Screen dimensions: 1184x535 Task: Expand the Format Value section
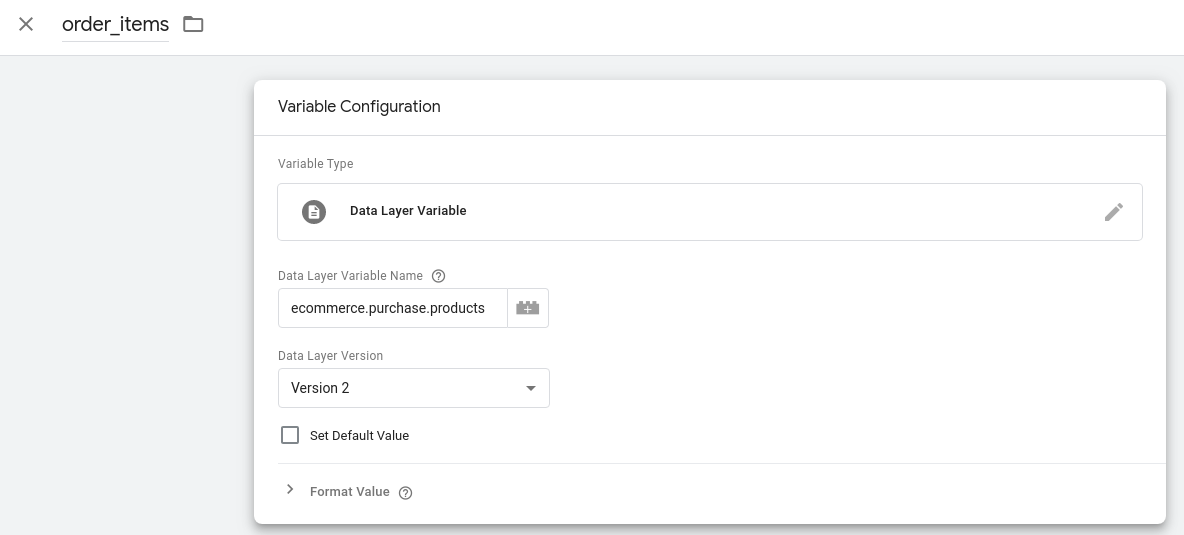(x=290, y=490)
